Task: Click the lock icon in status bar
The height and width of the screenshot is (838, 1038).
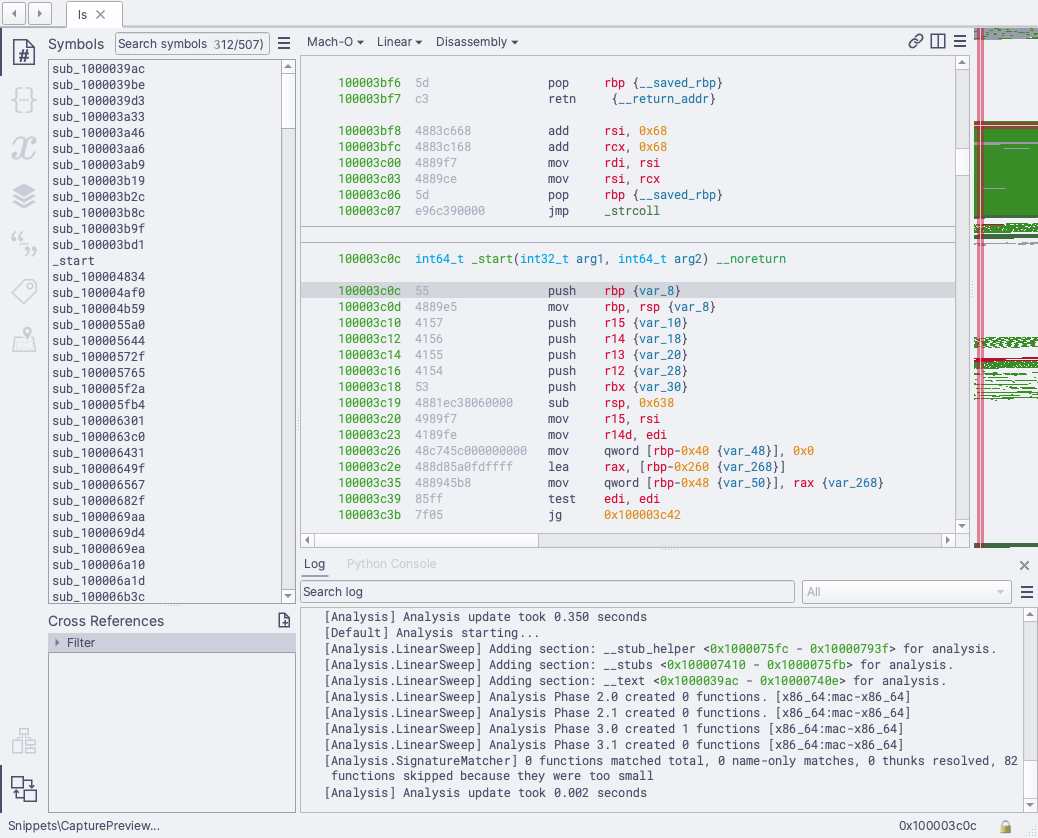Action: coord(1006,826)
